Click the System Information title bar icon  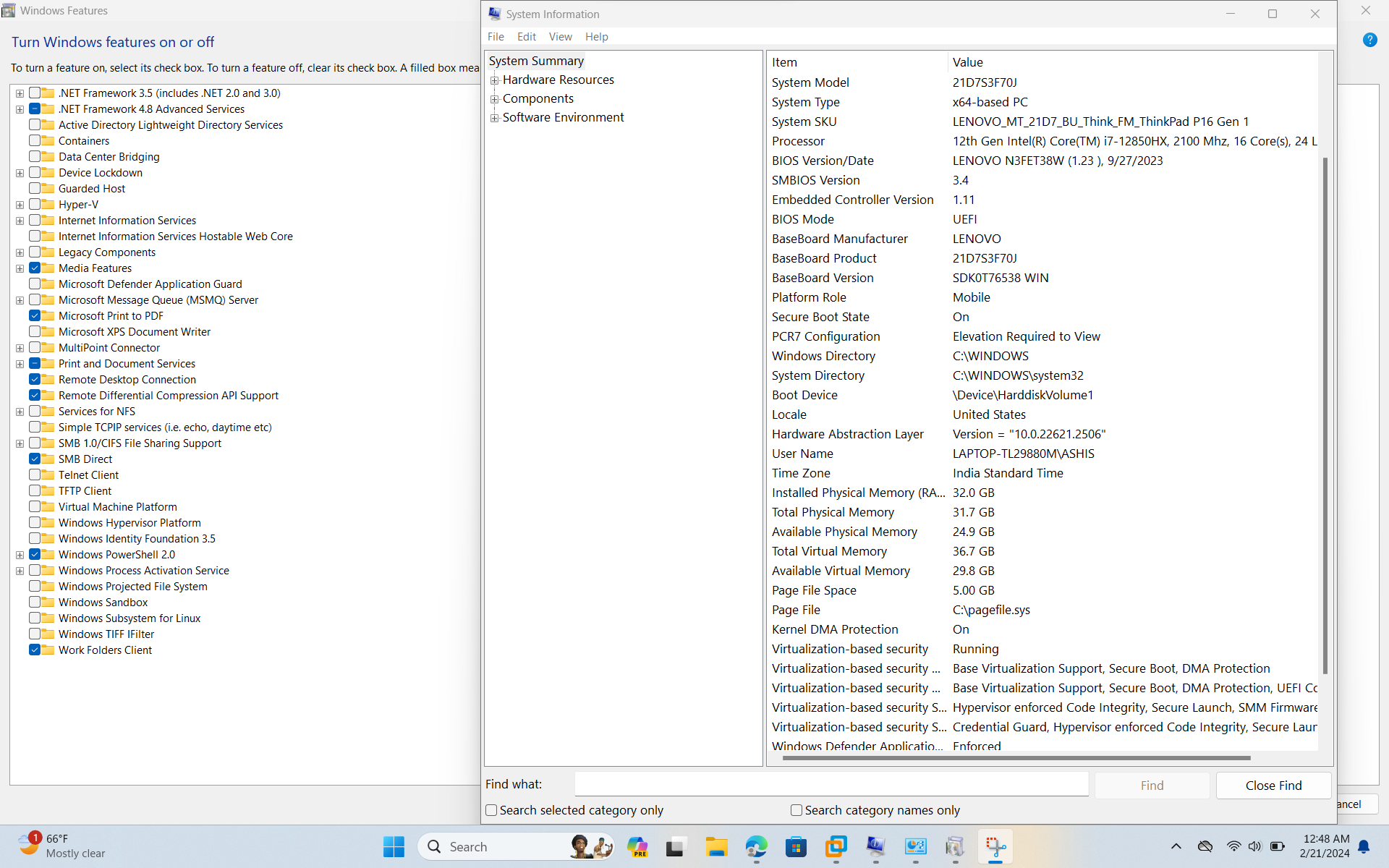coord(495,14)
